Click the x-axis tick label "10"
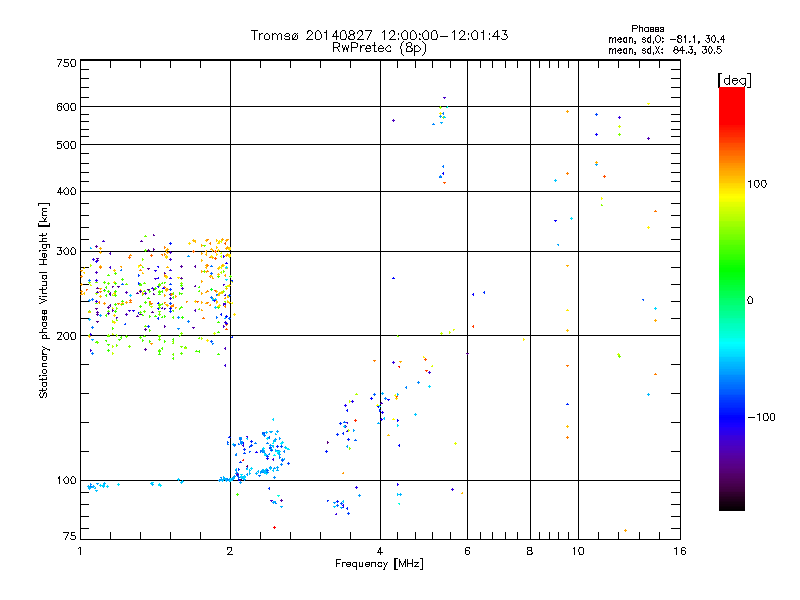The image size is (800, 600). pyautogui.click(x=578, y=551)
